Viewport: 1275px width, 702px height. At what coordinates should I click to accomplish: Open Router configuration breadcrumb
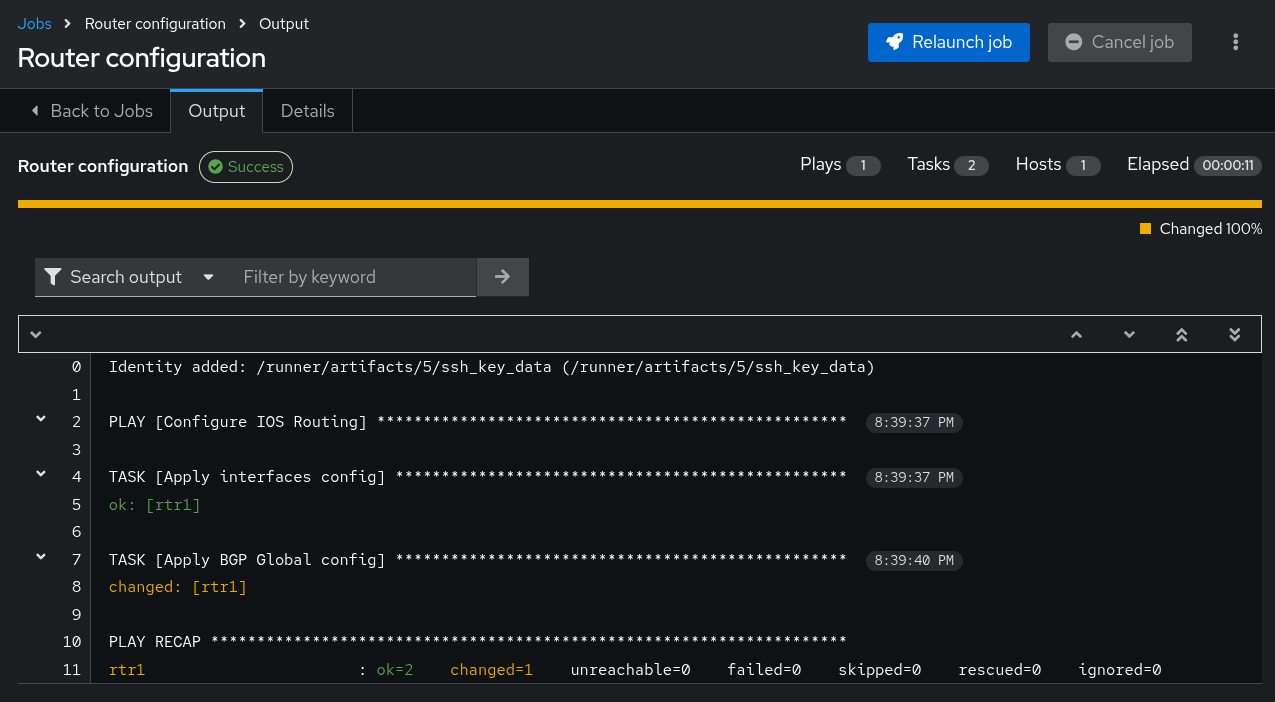point(155,23)
